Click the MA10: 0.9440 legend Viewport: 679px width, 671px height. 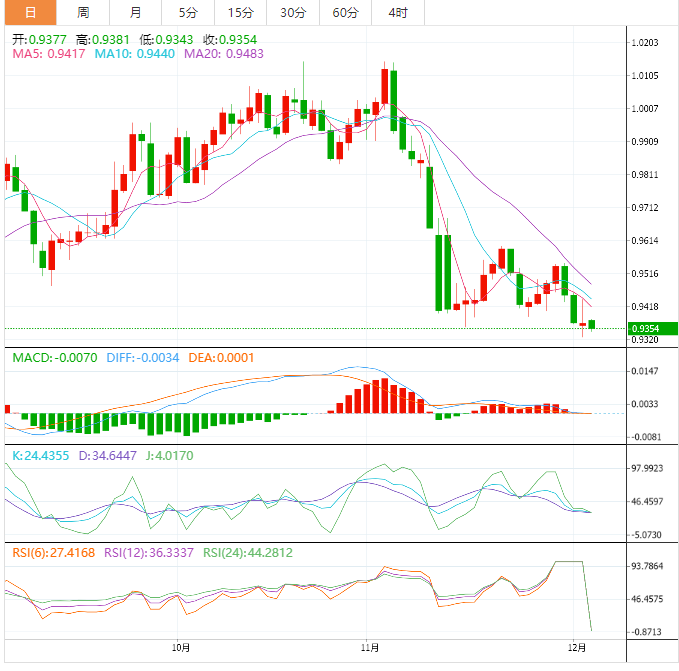click(135, 54)
